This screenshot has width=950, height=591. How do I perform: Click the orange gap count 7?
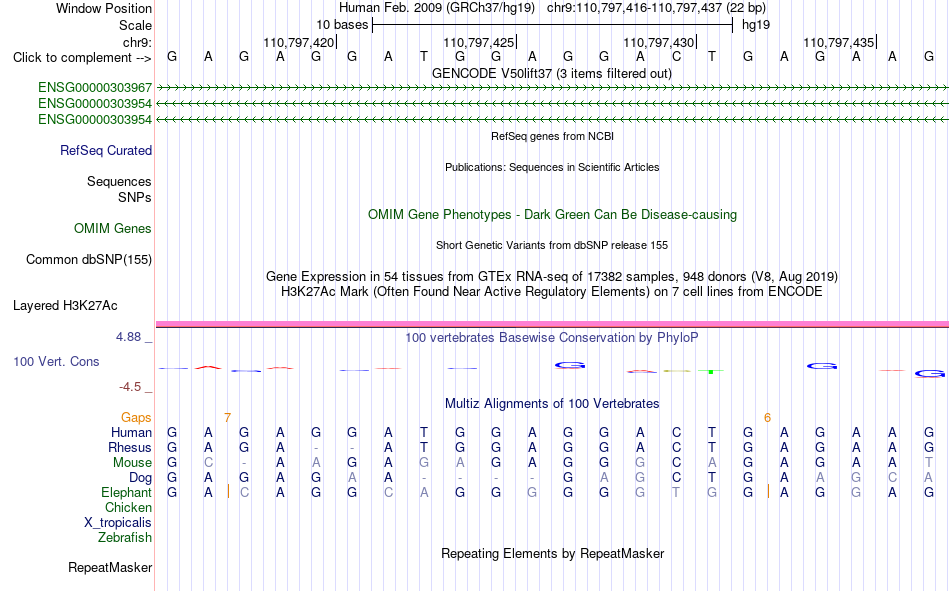point(227,418)
